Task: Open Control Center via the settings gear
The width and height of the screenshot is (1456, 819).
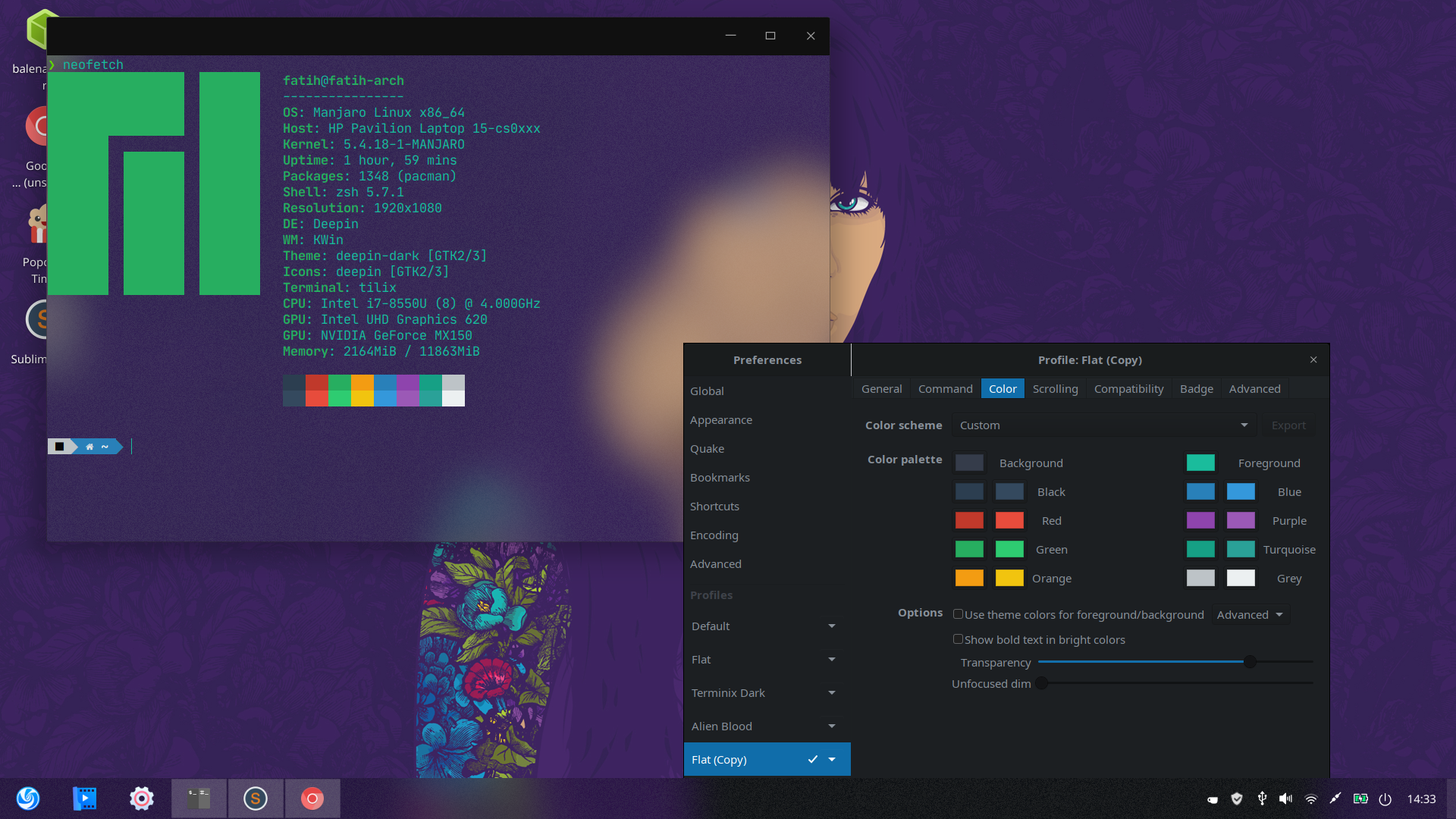Action: point(141,798)
